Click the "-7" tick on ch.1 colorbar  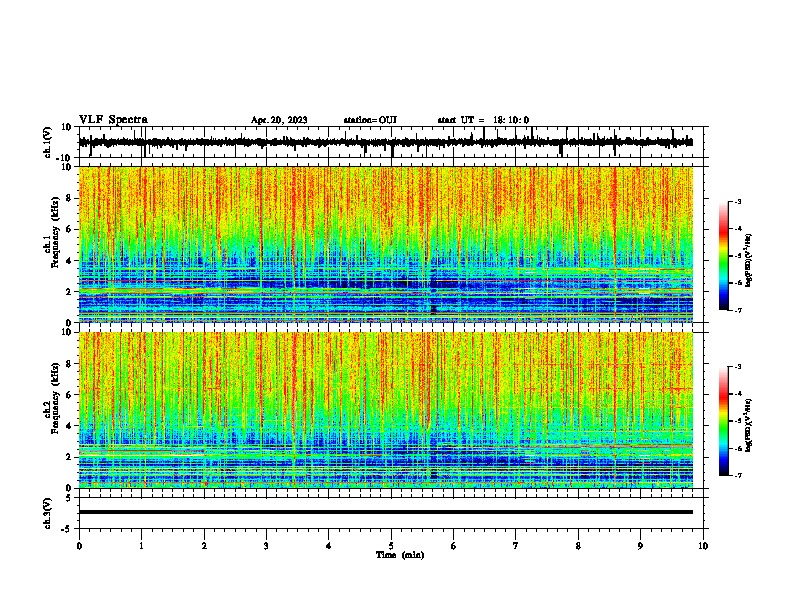click(x=738, y=310)
